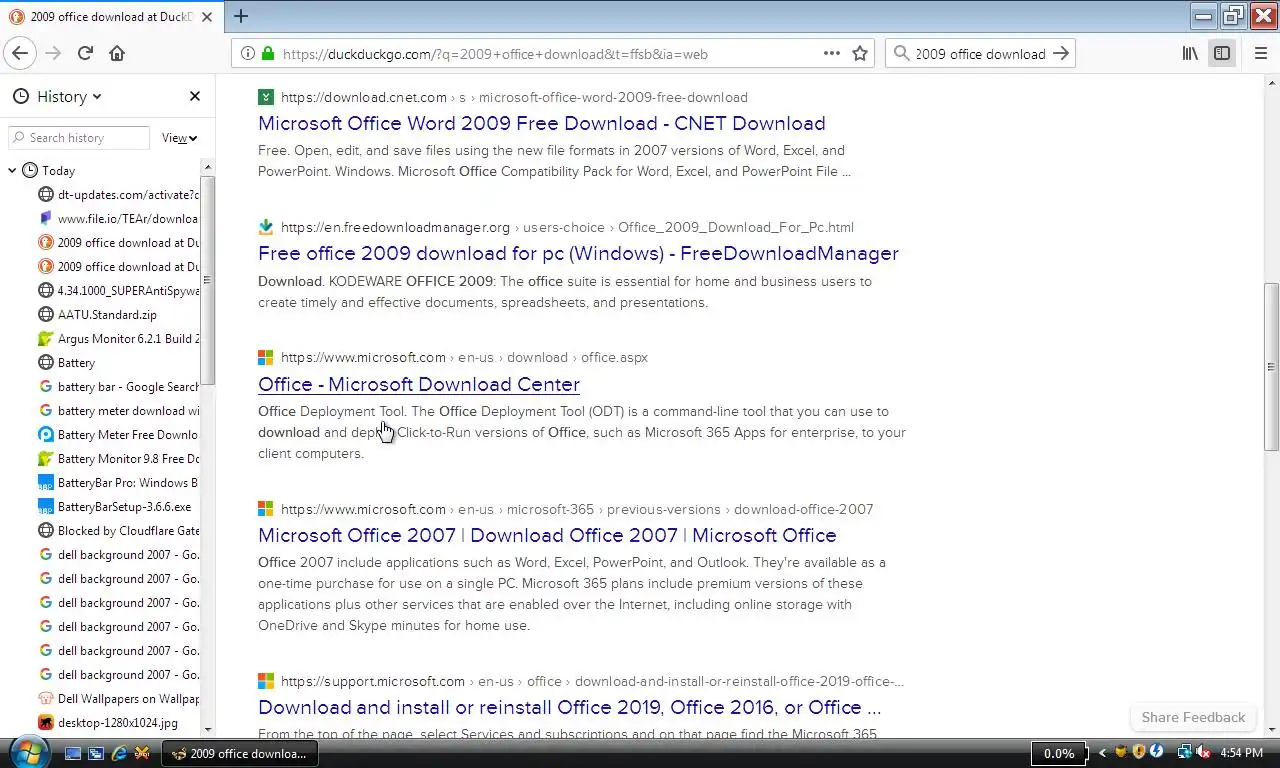
Task: Click the support.microsoft.com result URL
Action: coord(592,681)
